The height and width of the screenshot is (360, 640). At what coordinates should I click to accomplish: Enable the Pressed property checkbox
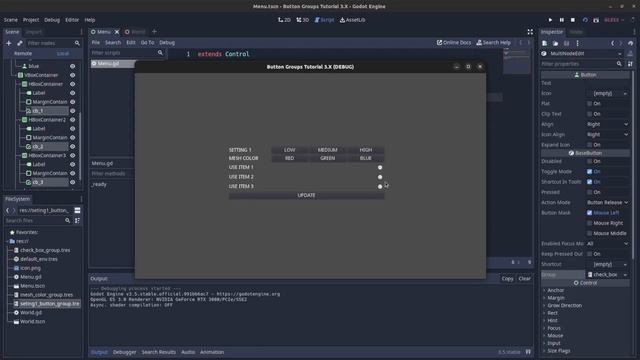(589, 192)
